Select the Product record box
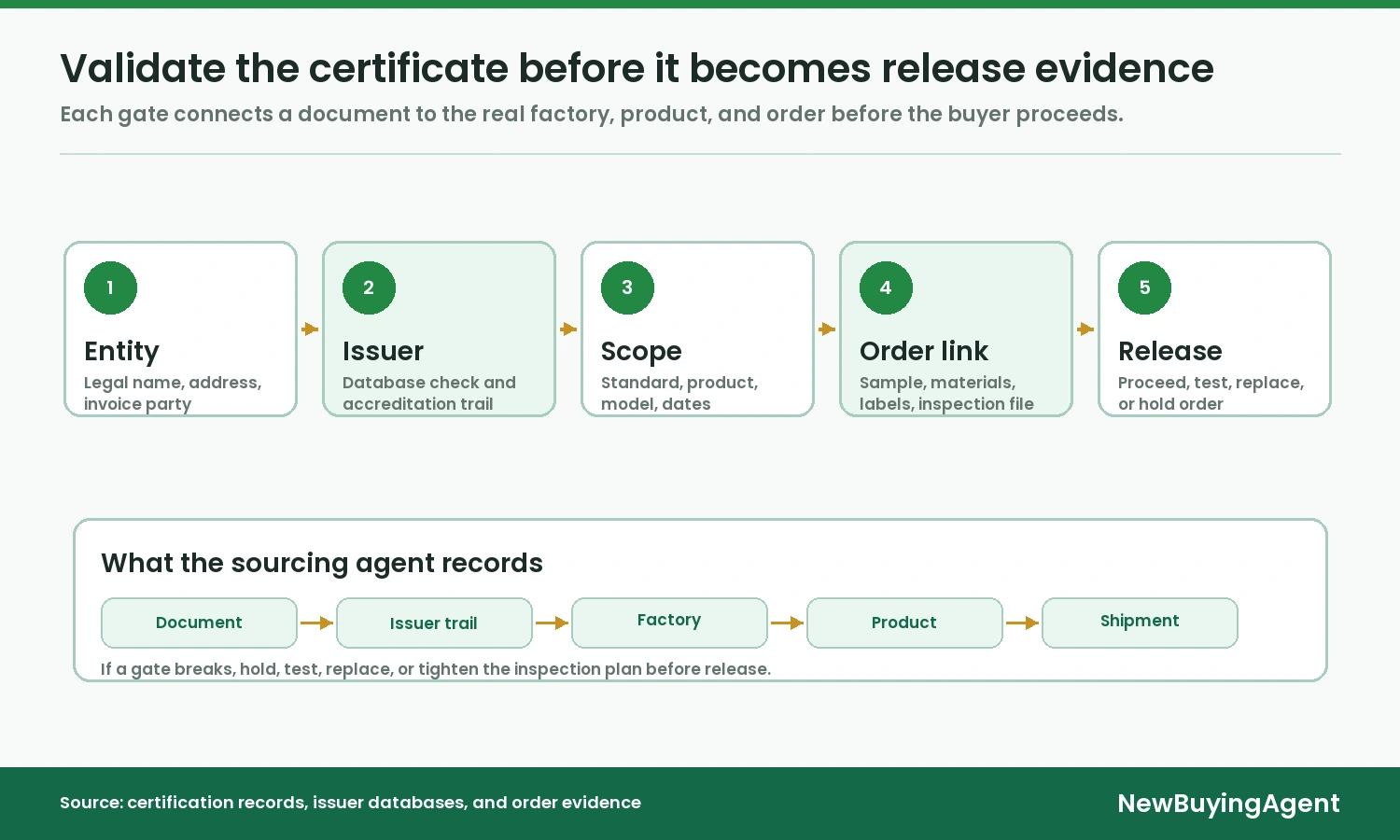1400x840 pixels. coord(904,623)
